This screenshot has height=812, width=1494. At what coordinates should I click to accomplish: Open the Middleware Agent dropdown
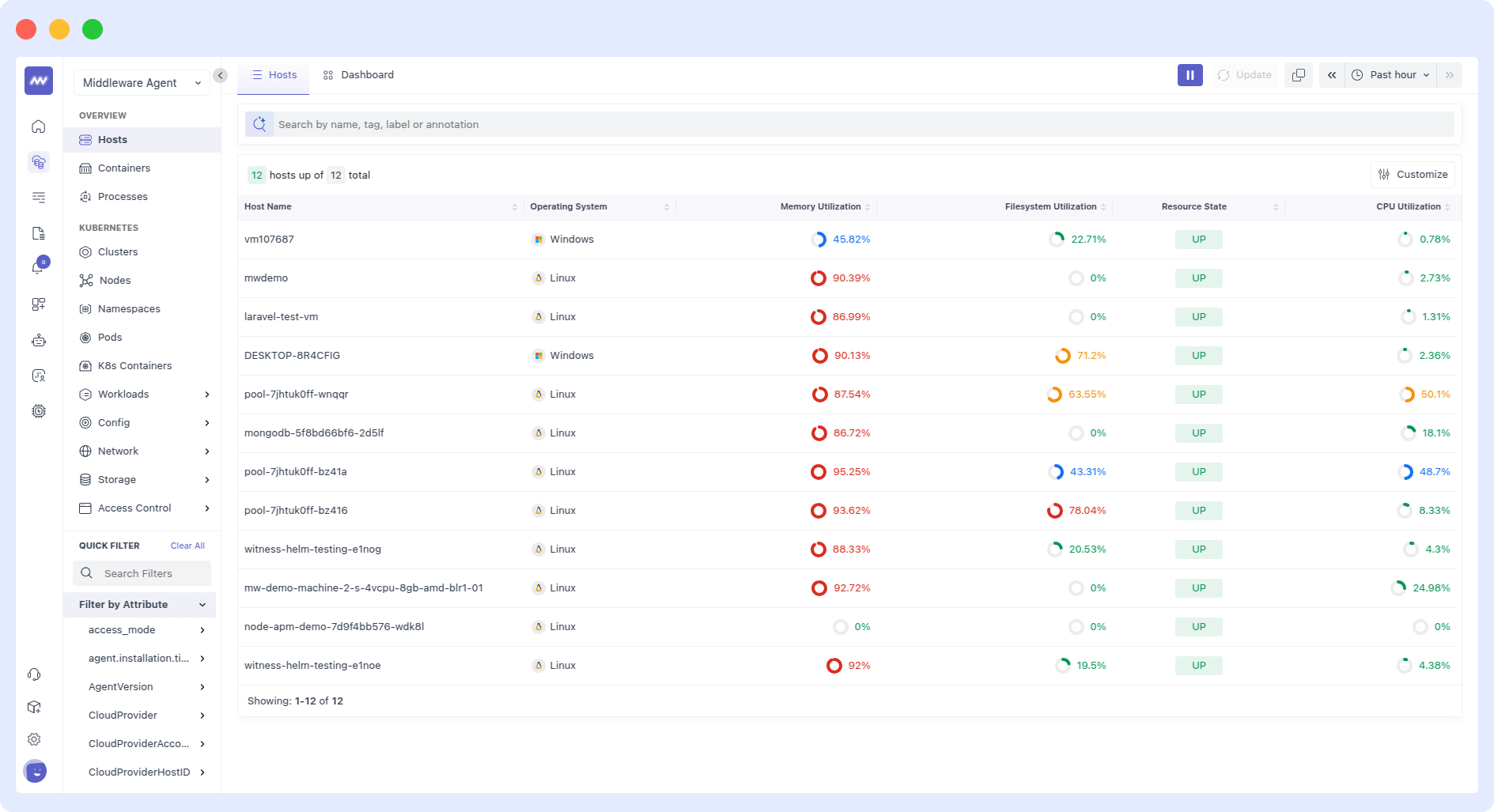pyautogui.click(x=142, y=83)
